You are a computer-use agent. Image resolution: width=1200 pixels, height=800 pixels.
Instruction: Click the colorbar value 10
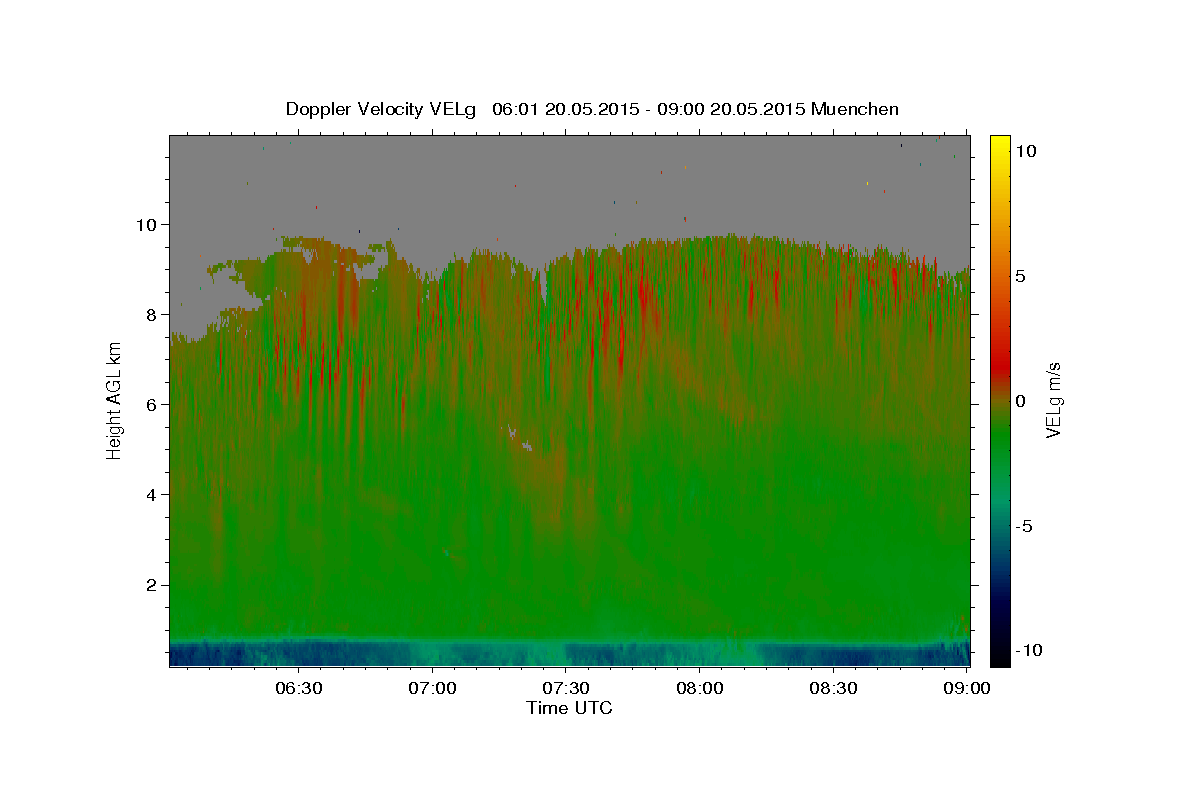pyautogui.click(x=1027, y=151)
